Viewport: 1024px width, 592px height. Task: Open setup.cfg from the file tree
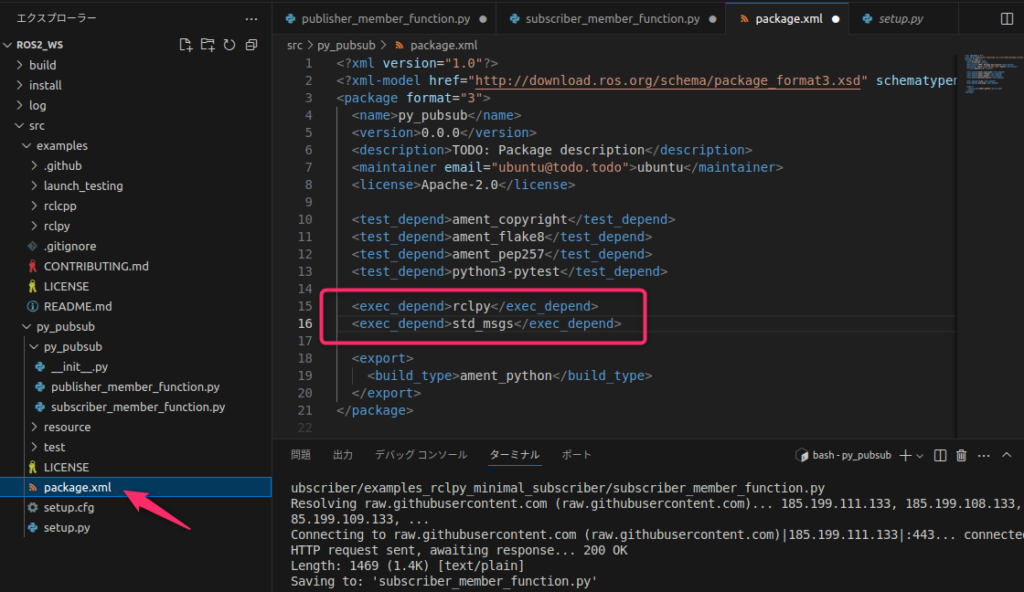[x=68, y=507]
